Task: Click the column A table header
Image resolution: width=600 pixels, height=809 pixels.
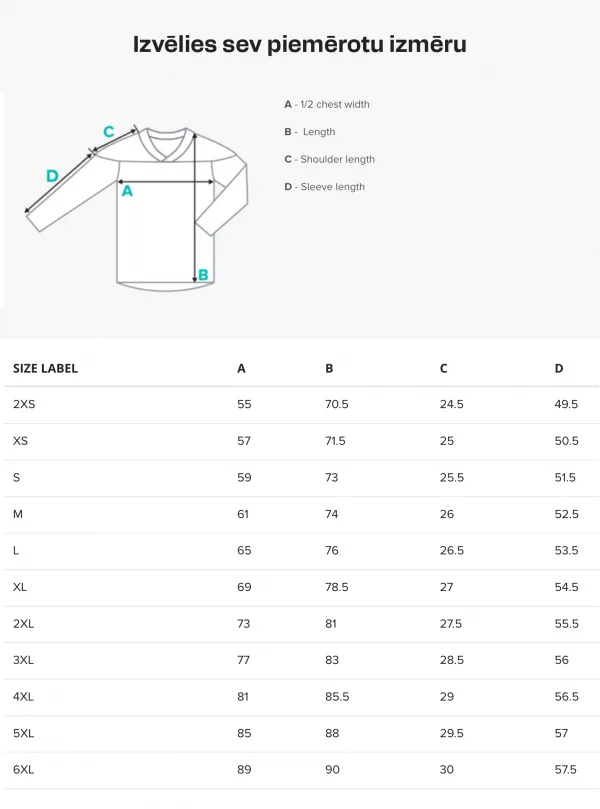Action: click(x=241, y=368)
